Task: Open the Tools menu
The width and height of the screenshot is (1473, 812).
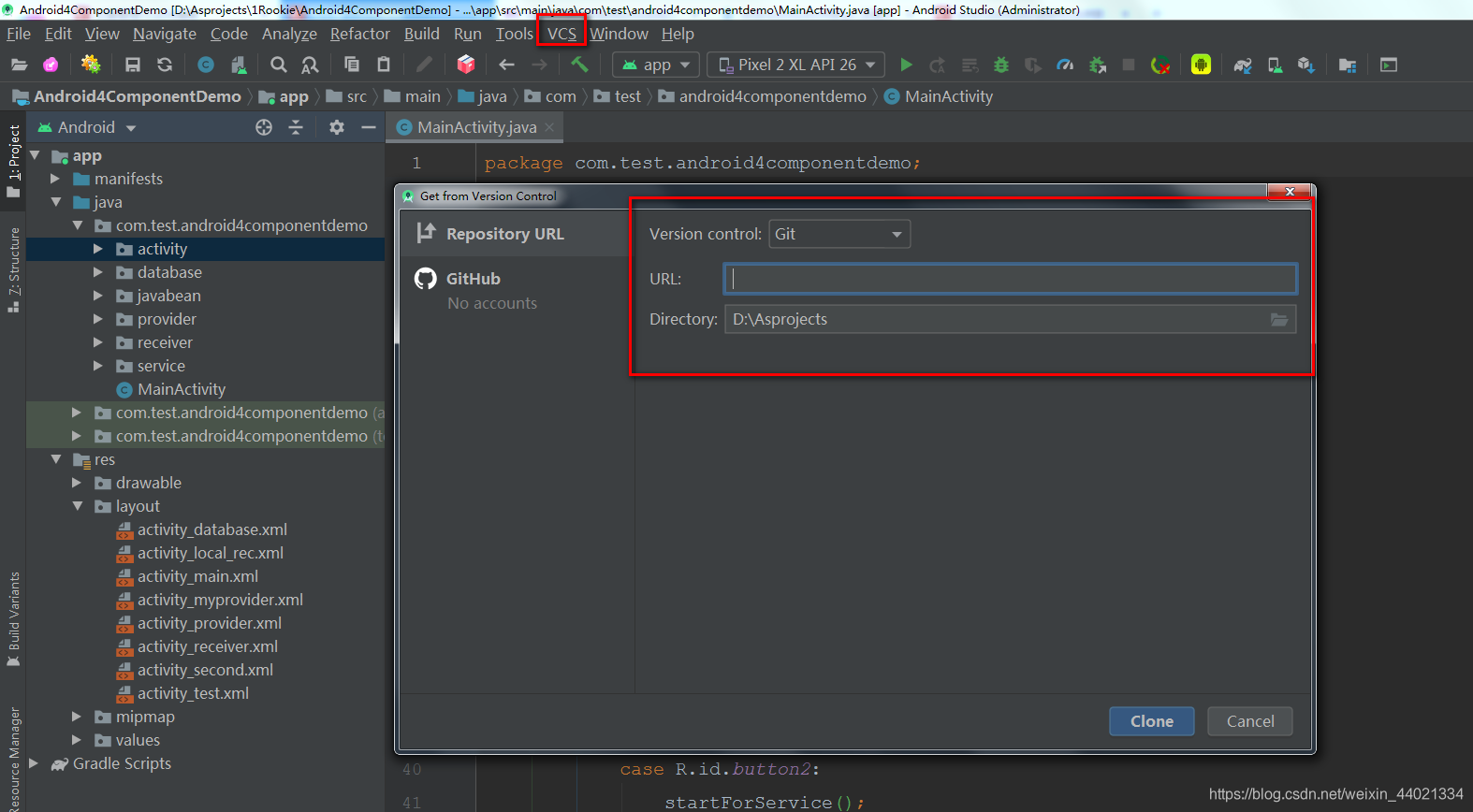Action: 514,34
